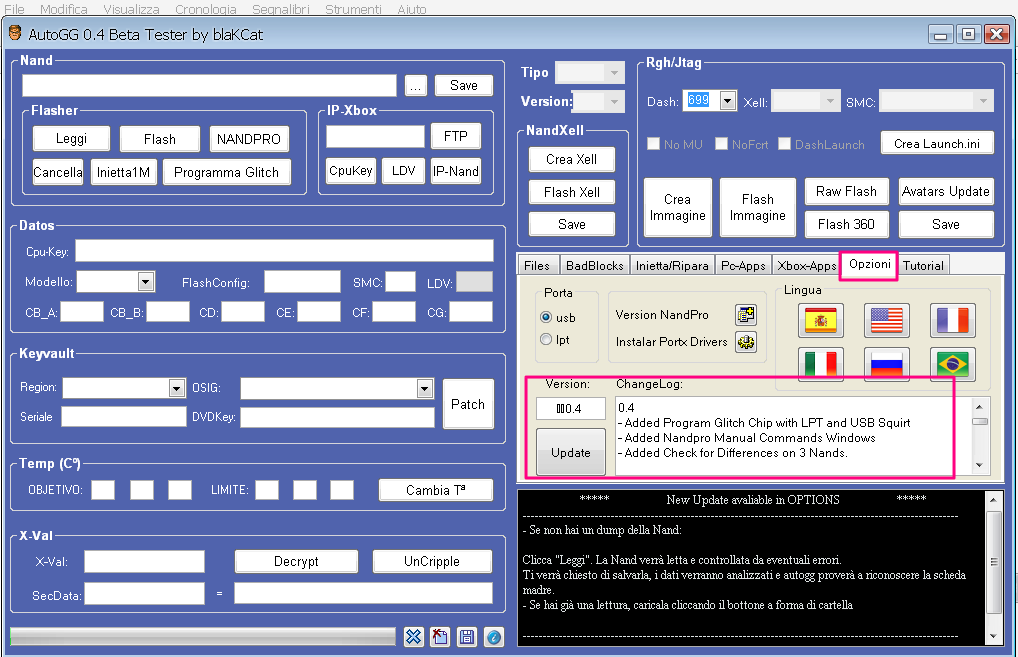Click the UnCripple button
1018x657 pixels.
coord(432,561)
